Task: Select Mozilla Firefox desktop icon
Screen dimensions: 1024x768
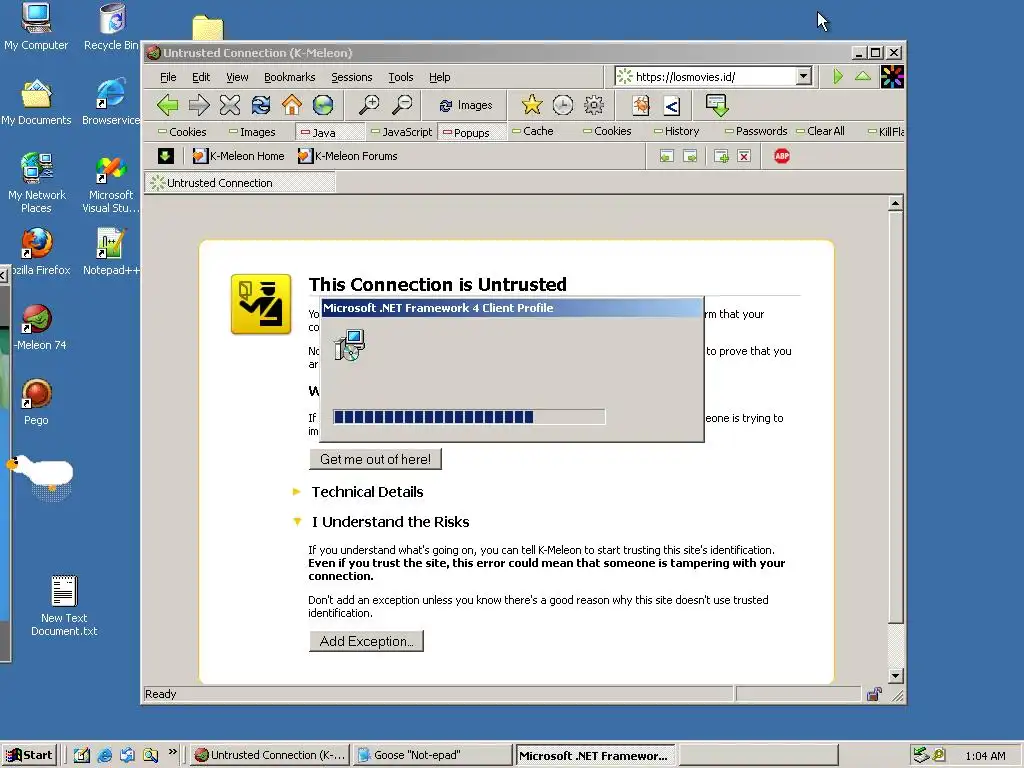Action: [x=38, y=251]
